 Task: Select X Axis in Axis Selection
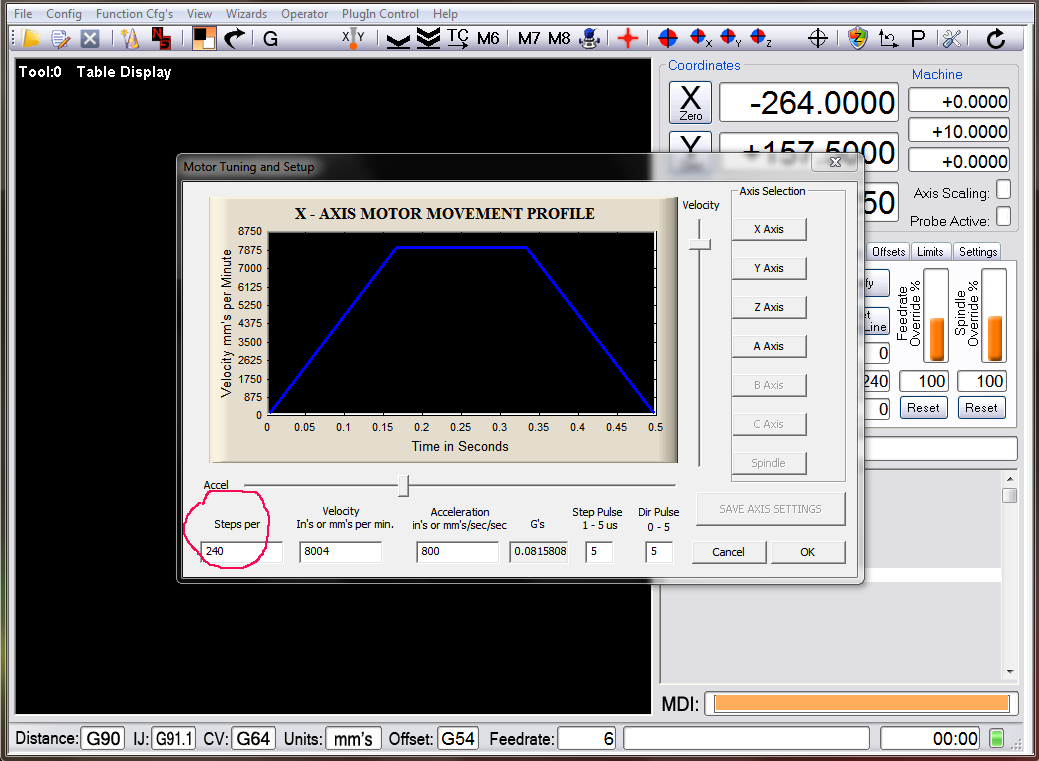pos(769,229)
